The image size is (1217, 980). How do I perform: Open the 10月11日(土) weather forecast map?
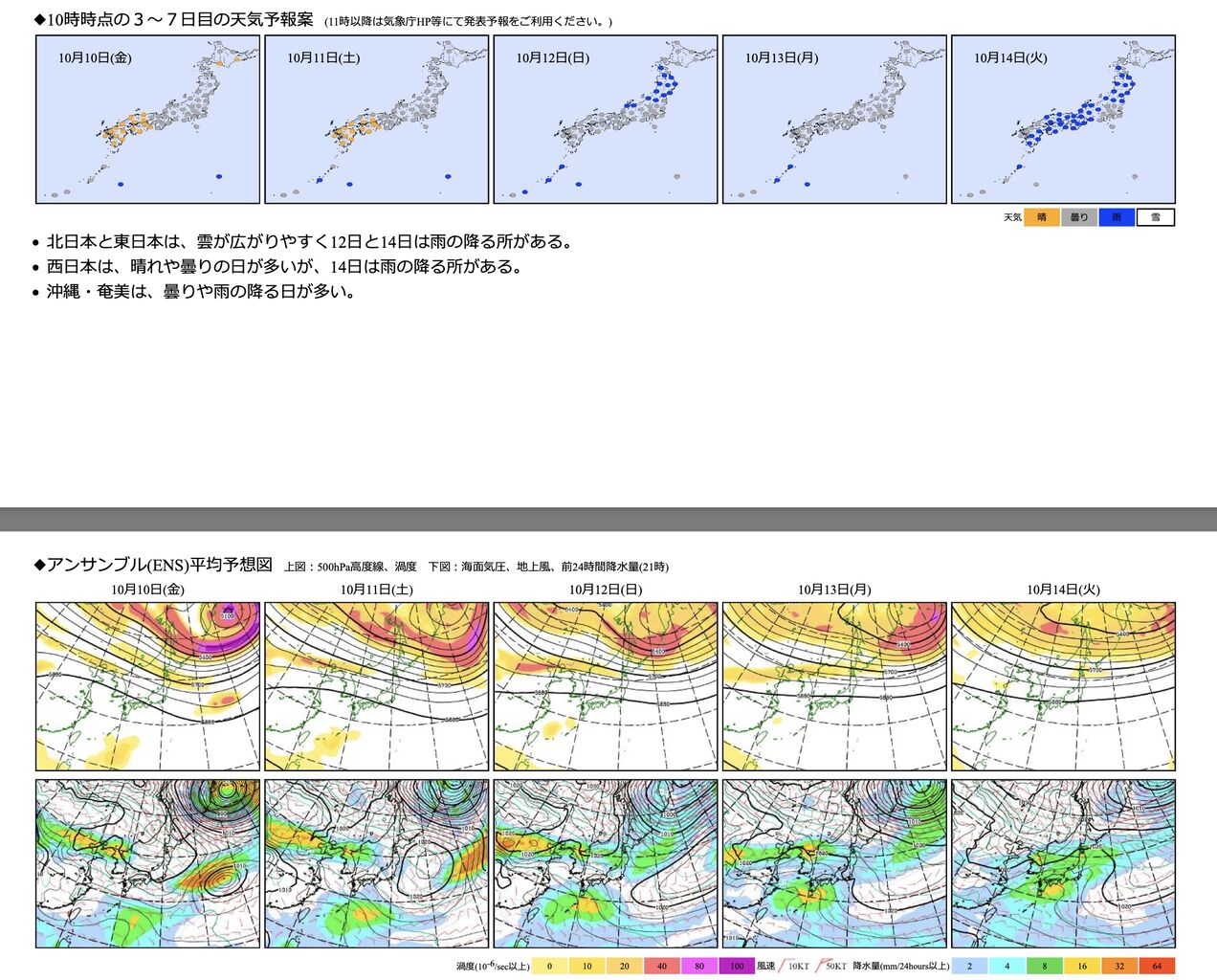click(377, 120)
